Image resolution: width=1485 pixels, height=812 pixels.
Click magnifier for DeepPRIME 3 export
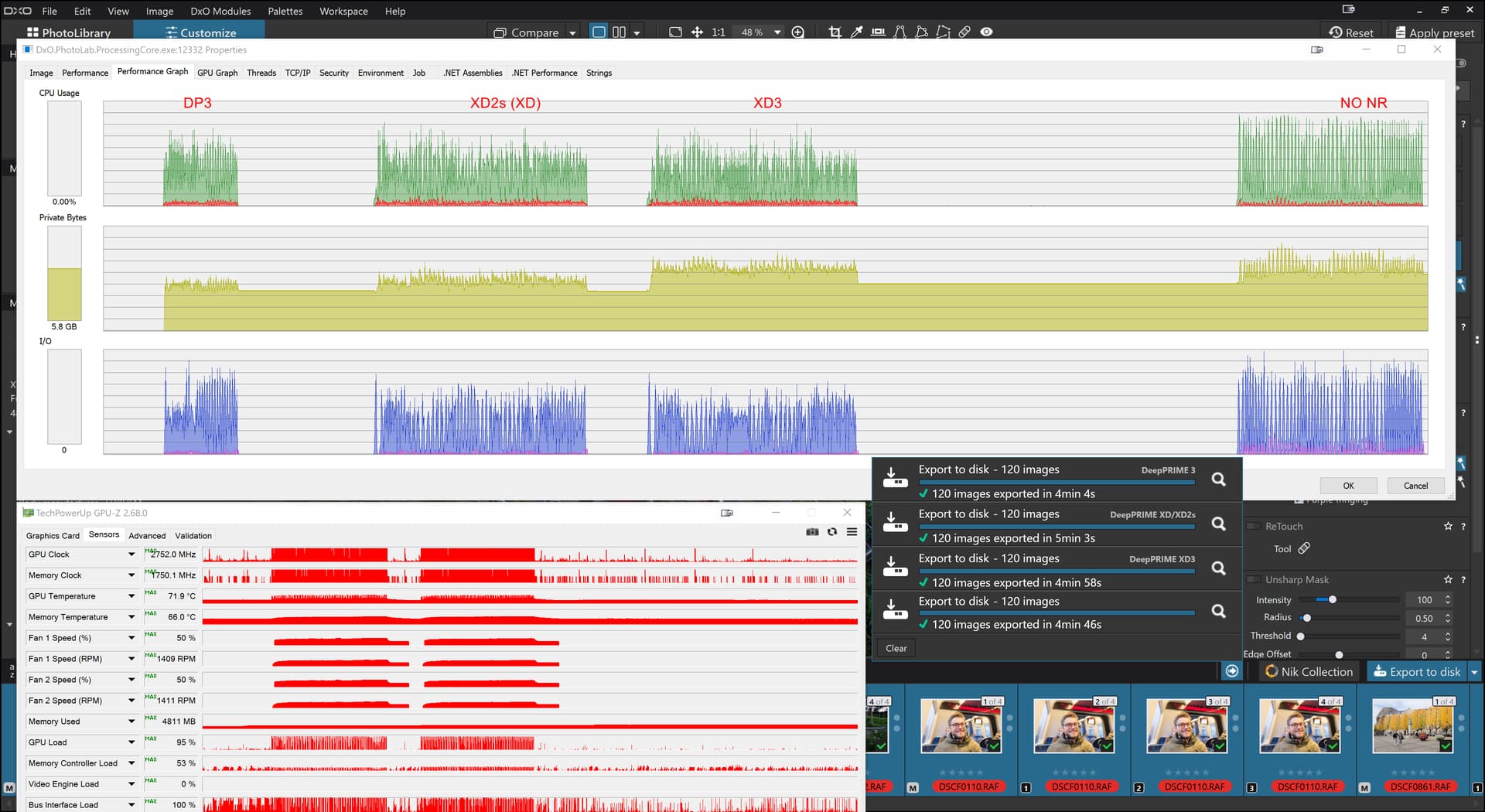click(1218, 479)
